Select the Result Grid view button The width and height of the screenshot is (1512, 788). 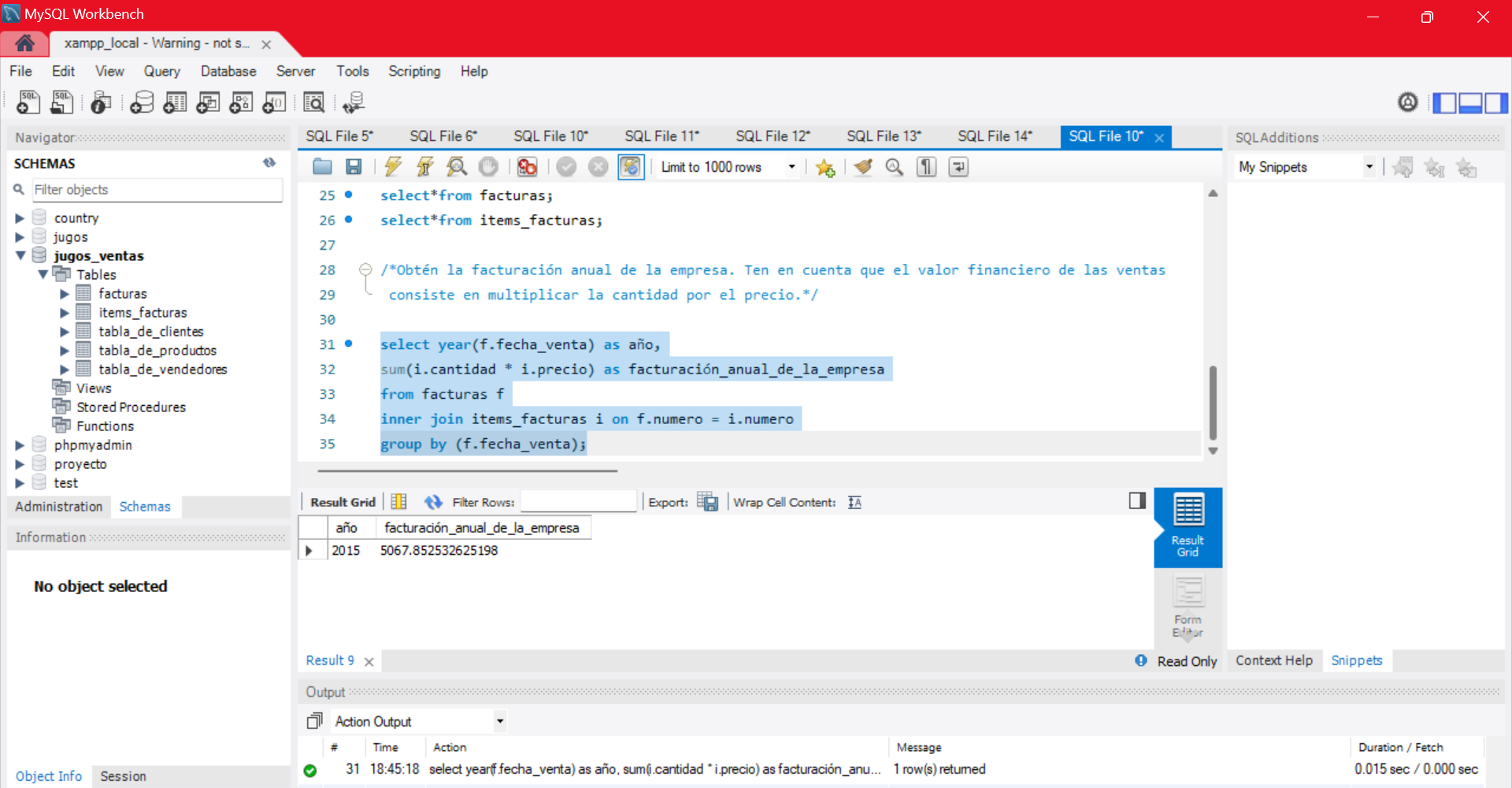click(x=1188, y=527)
